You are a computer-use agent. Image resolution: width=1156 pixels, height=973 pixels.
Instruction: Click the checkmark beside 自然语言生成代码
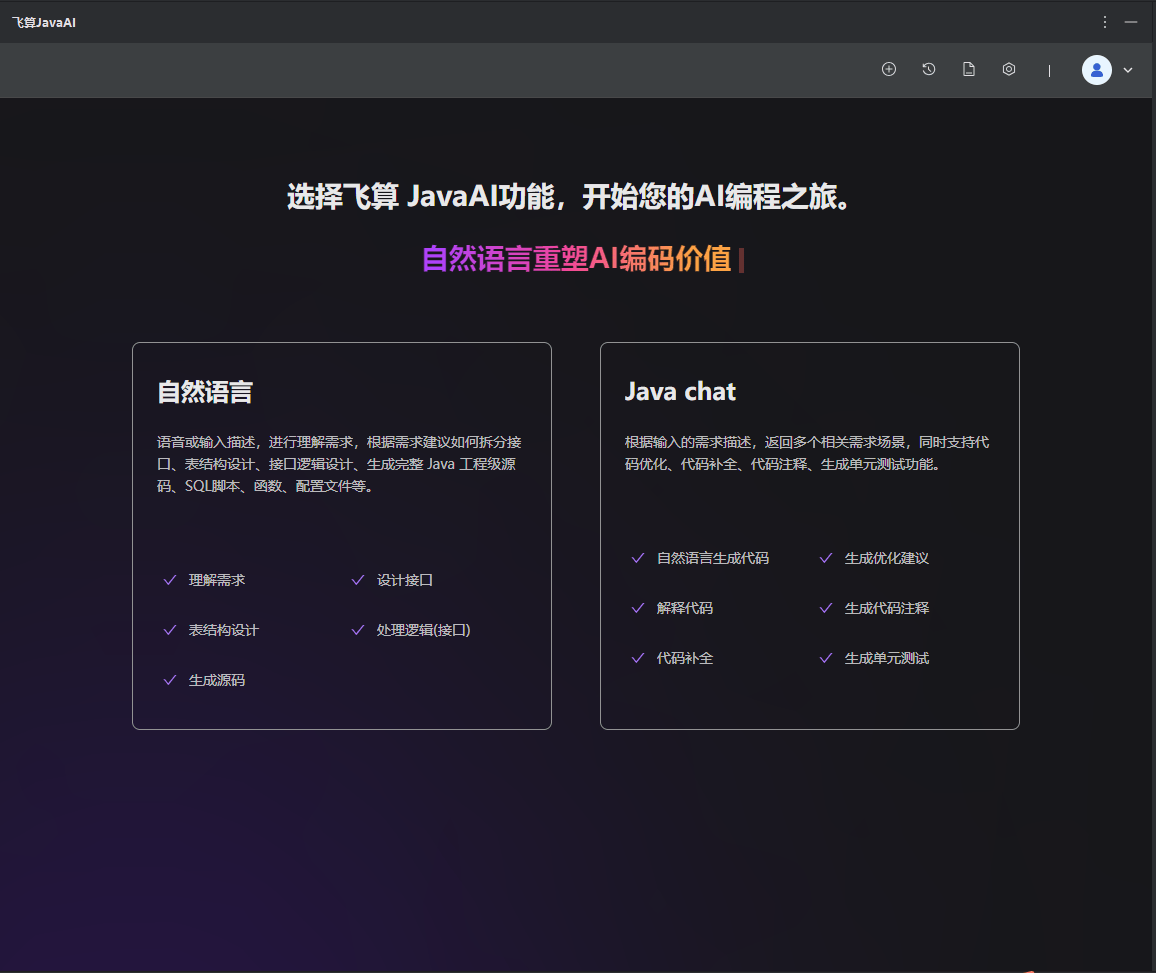click(638, 558)
